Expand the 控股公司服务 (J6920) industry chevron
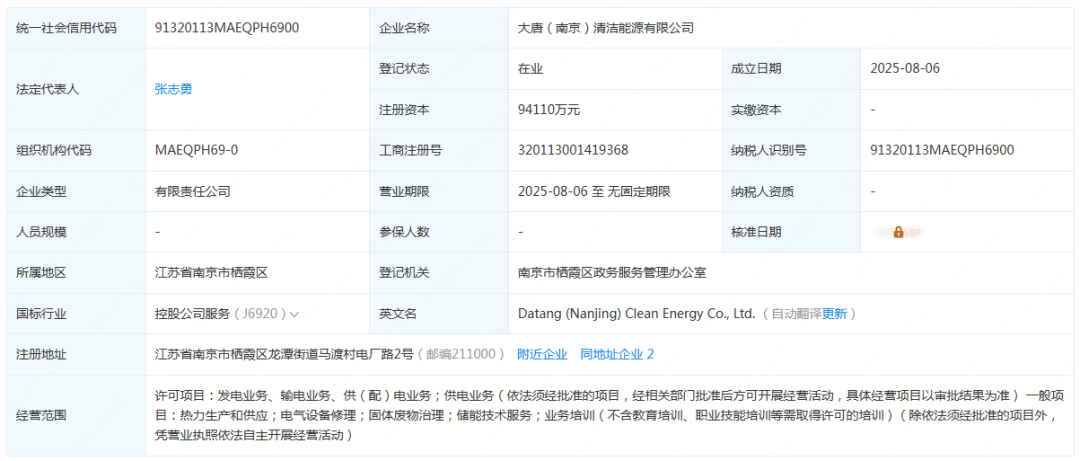 [x=294, y=314]
